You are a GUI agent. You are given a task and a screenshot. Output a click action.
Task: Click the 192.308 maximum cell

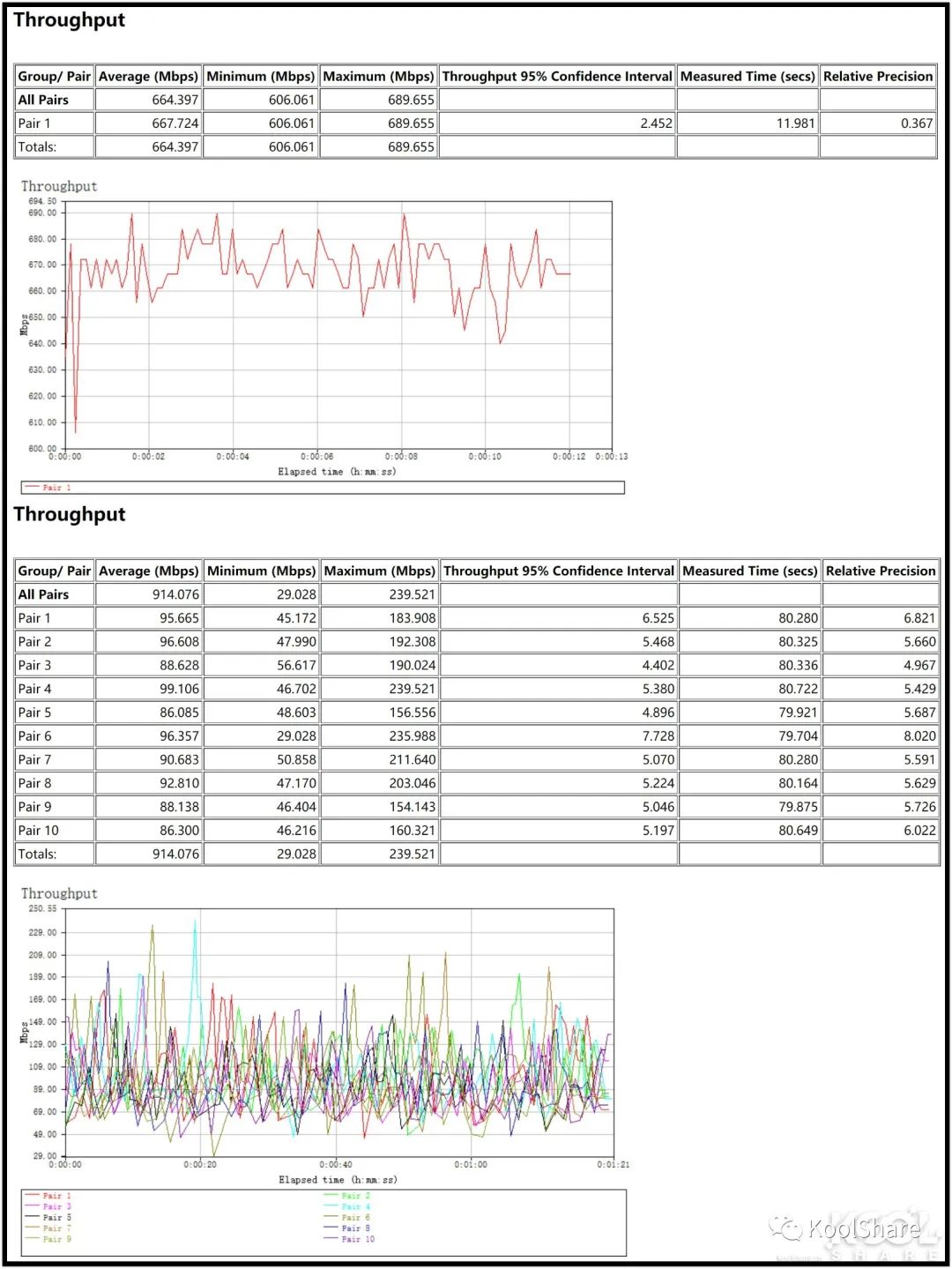pos(379,642)
